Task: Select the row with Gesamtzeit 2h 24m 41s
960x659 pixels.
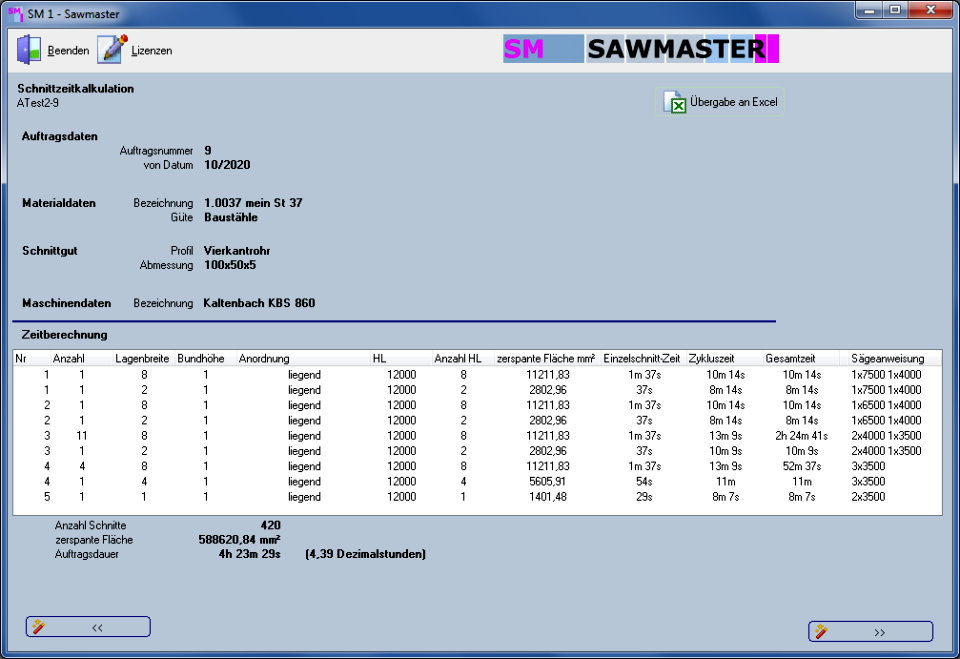Action: click(478, 435)
